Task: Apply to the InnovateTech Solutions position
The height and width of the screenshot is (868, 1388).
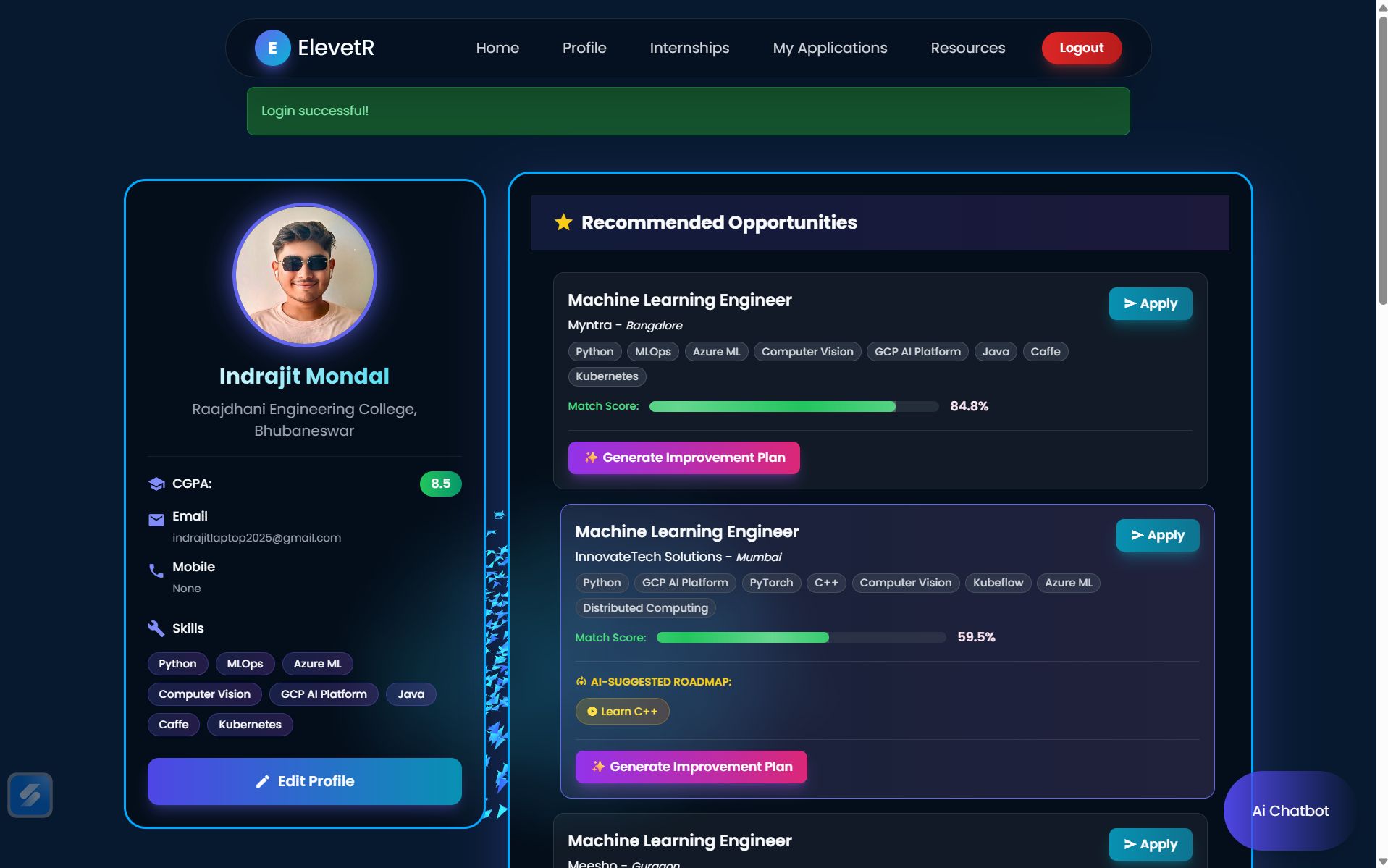Action: pos(1157,536)
